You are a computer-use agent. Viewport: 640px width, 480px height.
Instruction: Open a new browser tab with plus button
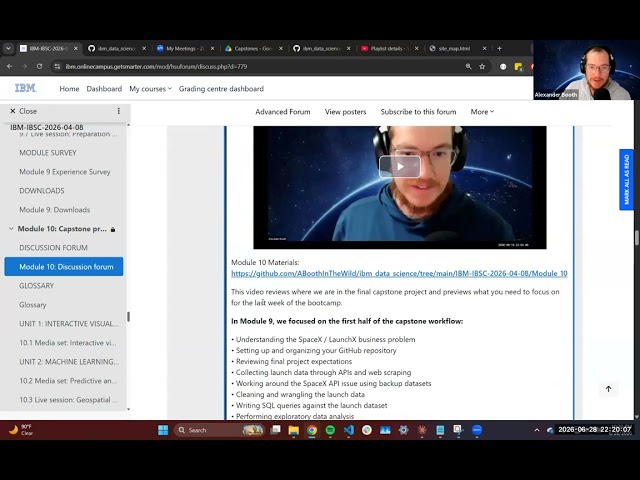pos(499,48)
